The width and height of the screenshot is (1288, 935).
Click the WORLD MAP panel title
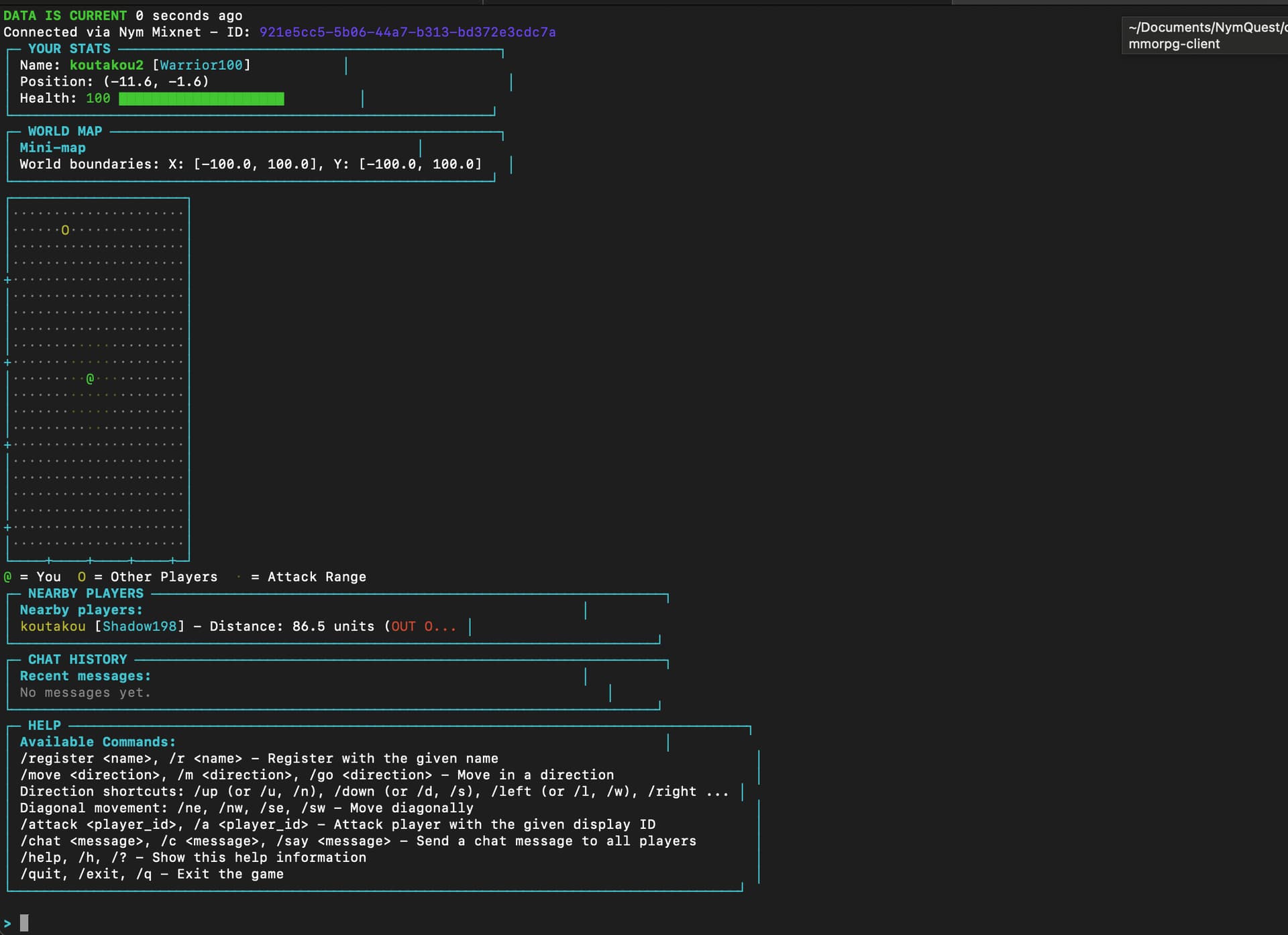[x=65, y=131]
